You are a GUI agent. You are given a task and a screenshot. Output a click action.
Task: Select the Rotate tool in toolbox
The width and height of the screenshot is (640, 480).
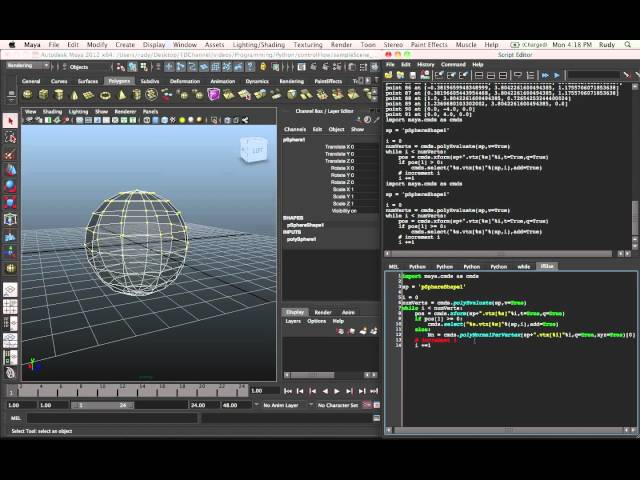click(10, 186)
